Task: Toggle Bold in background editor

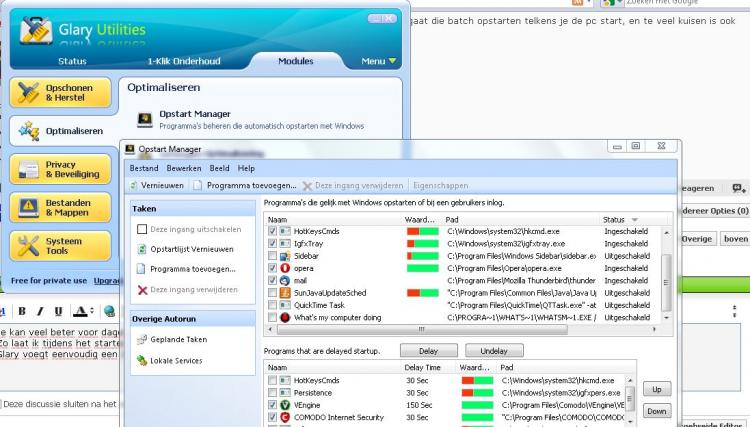Action: click(x=22, y=311)
